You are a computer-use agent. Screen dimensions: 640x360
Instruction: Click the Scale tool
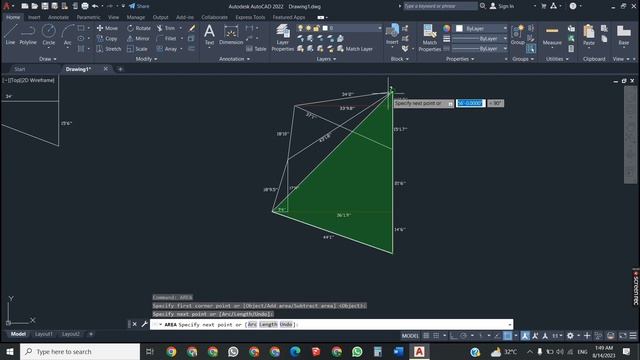pos(137,49)
